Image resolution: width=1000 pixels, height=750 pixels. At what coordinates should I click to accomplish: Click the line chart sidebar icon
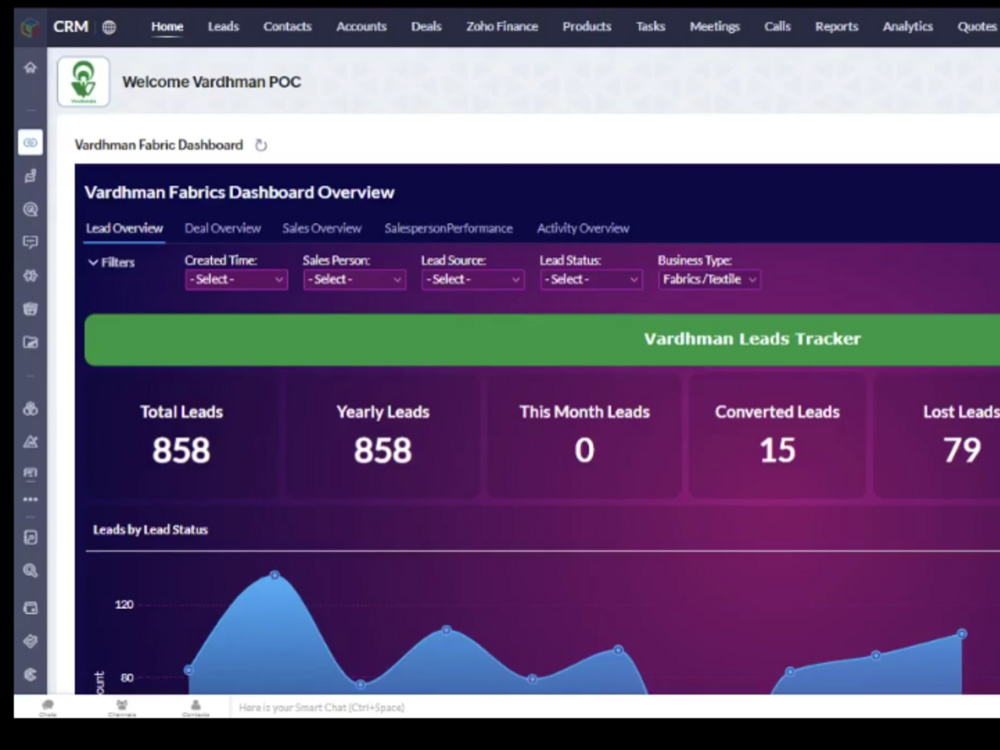(30, 441)
